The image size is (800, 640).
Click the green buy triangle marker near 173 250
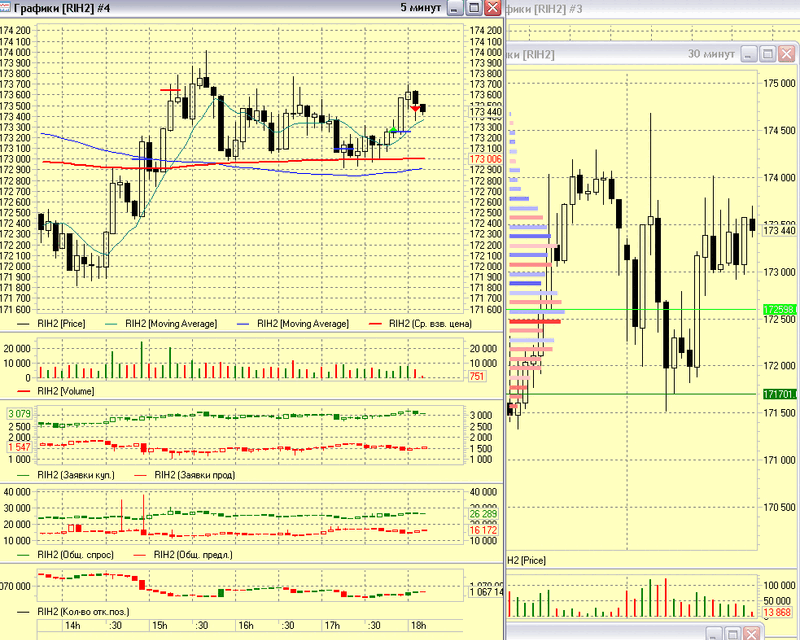tap(393, 130)
